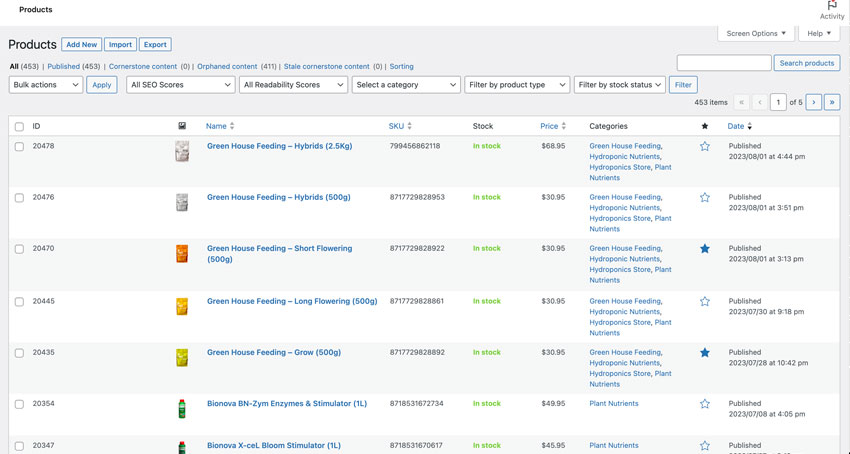850x454 pixels.
Task: Jump to last page double arrow
Action: coord(832,102)
